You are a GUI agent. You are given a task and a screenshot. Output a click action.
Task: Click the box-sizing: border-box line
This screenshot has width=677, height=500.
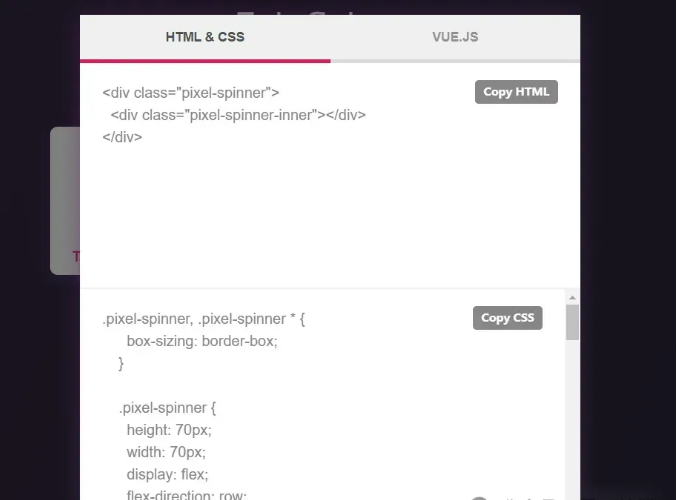tap(202, 341)
